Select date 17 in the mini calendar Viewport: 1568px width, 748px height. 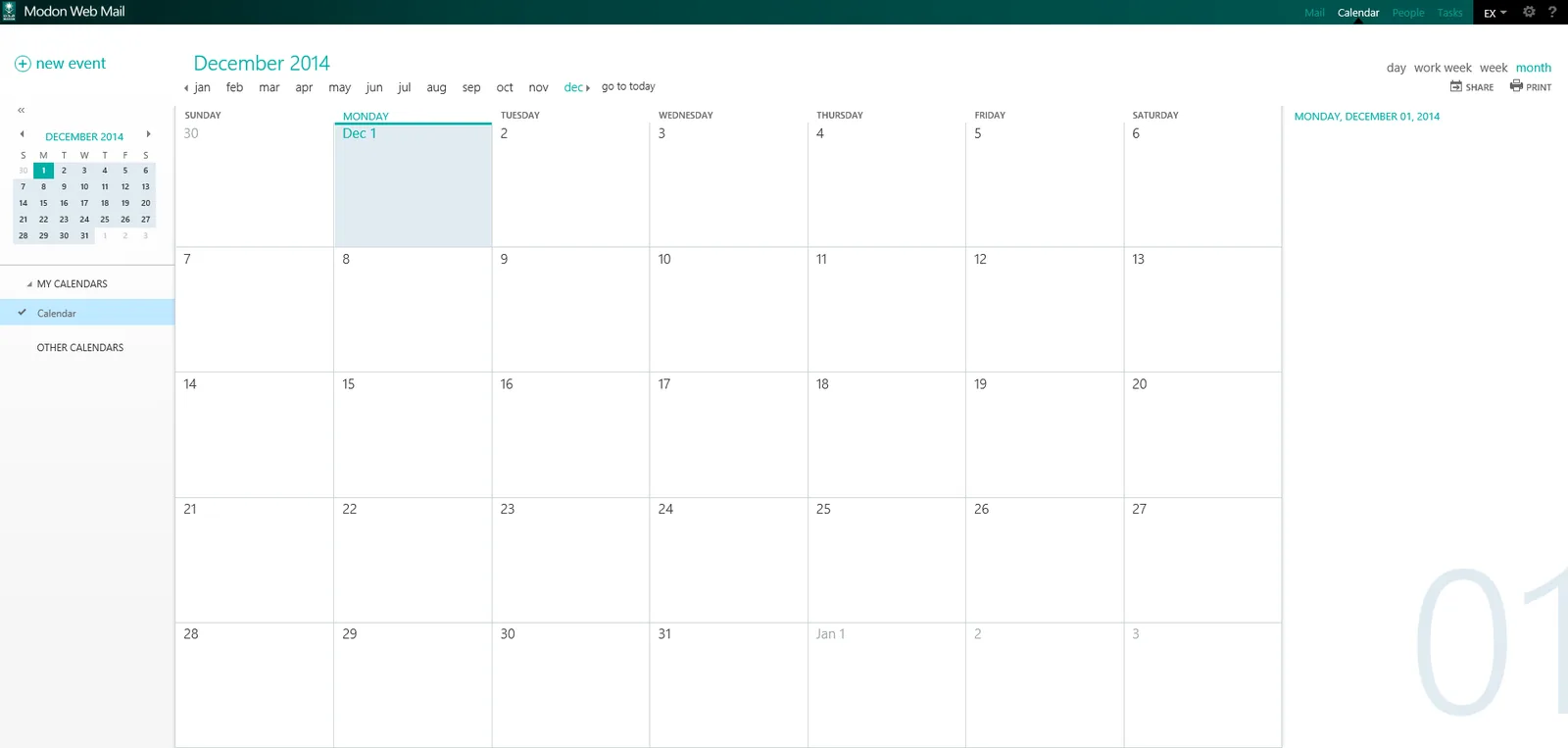[x=84, y=203]
